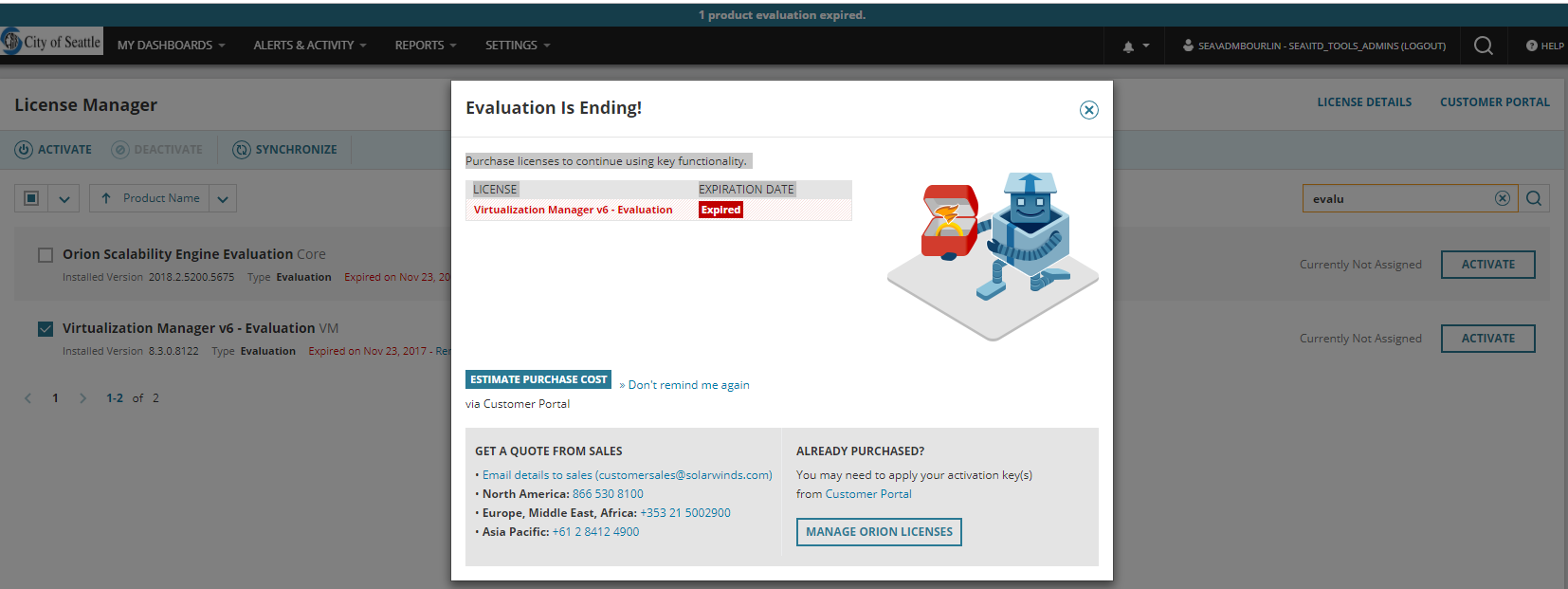
Task: Click Orion Scalability Engine Evaluation product name
Action: pyautogui.click(x=177, y=254)
